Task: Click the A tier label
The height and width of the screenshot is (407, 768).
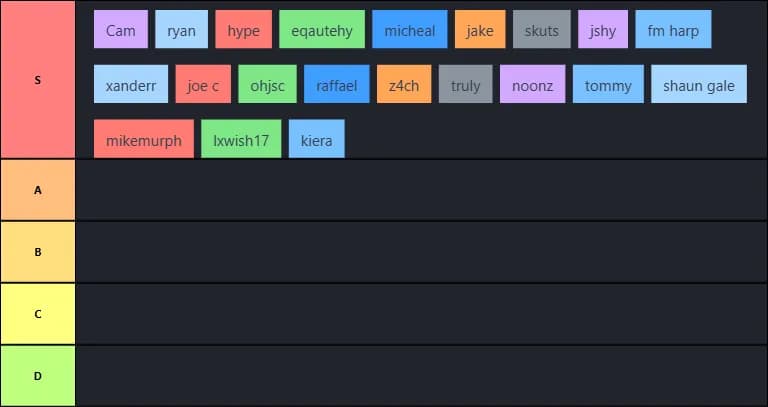Action: tap(38, 189)
